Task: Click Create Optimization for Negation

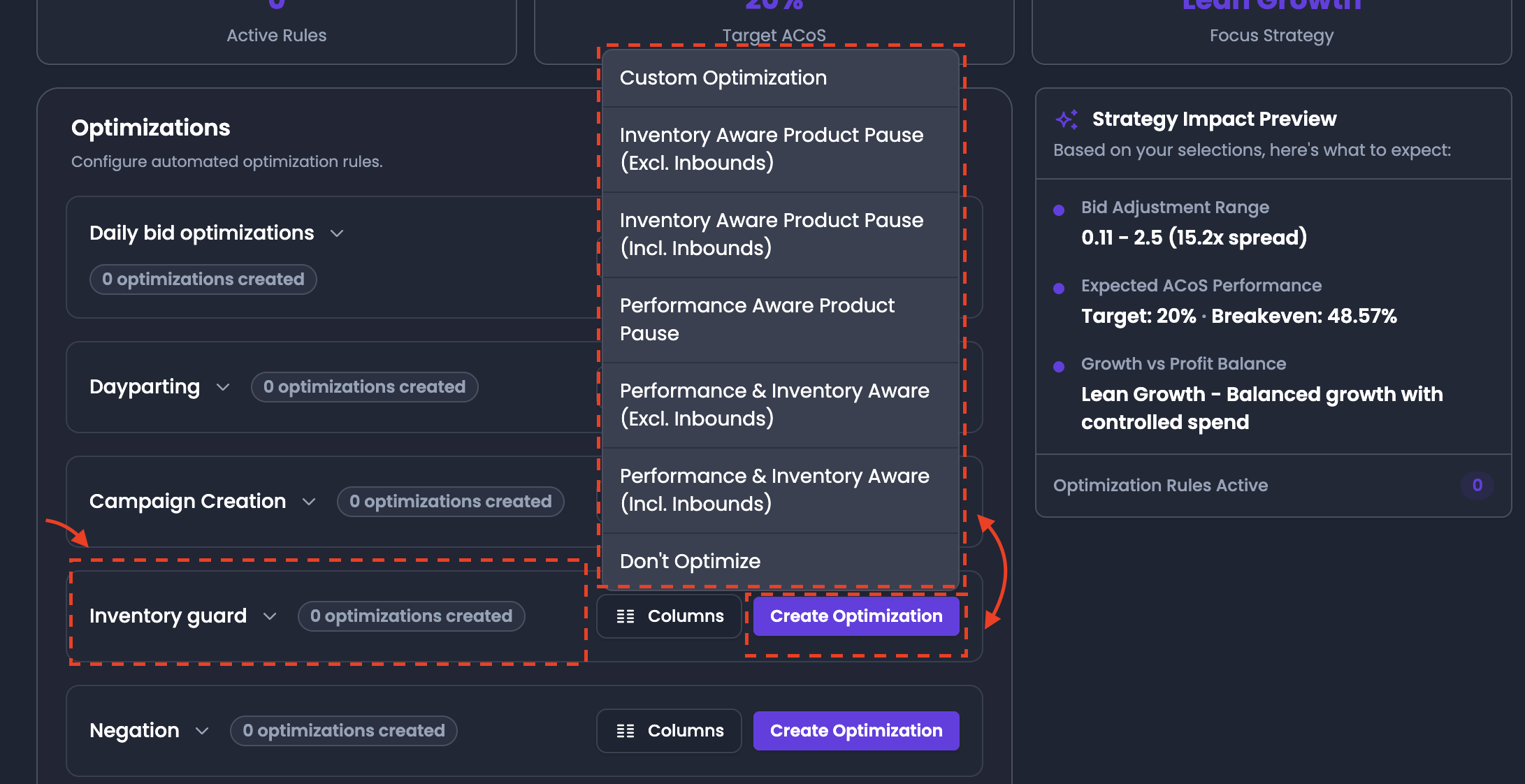Action: pos(856,731)
